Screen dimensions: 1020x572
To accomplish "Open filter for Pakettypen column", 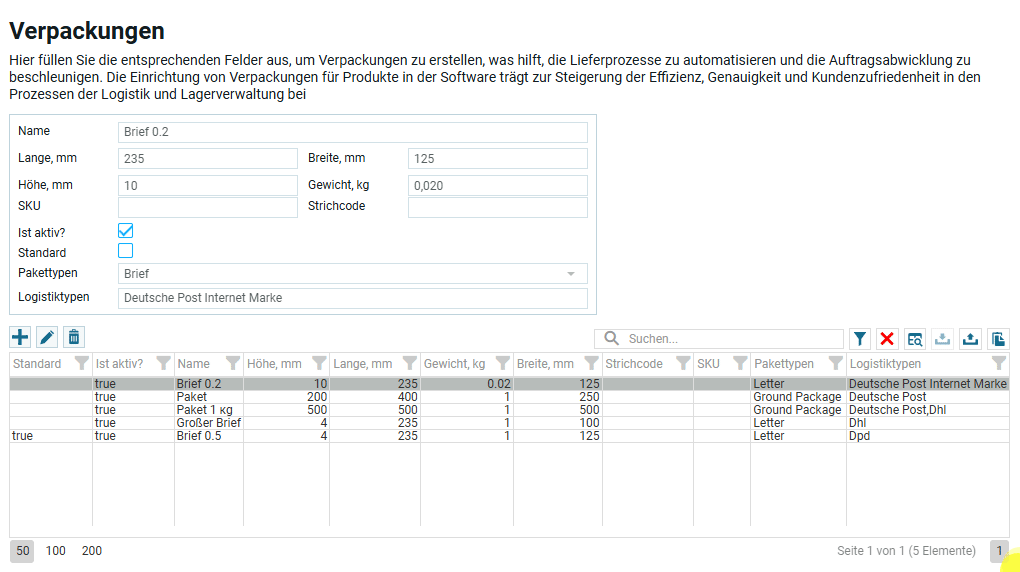I will 835,363.
